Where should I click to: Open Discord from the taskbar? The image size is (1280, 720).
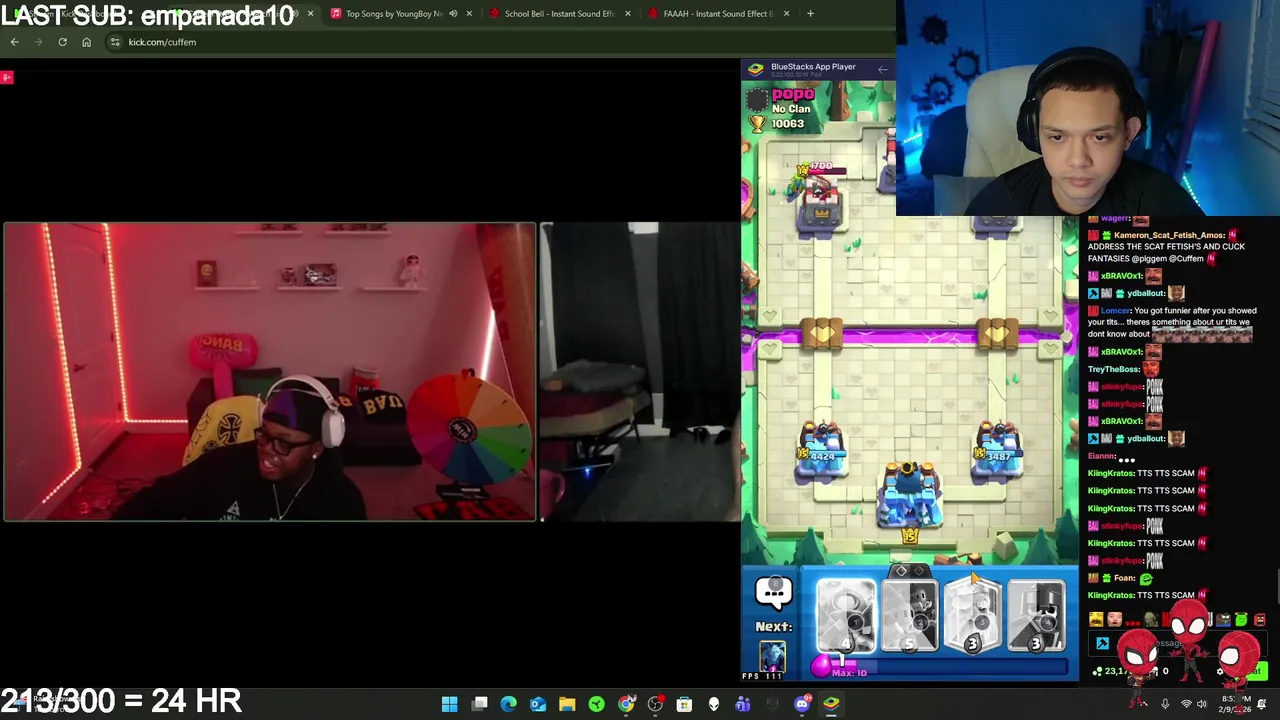click(802, 704)
